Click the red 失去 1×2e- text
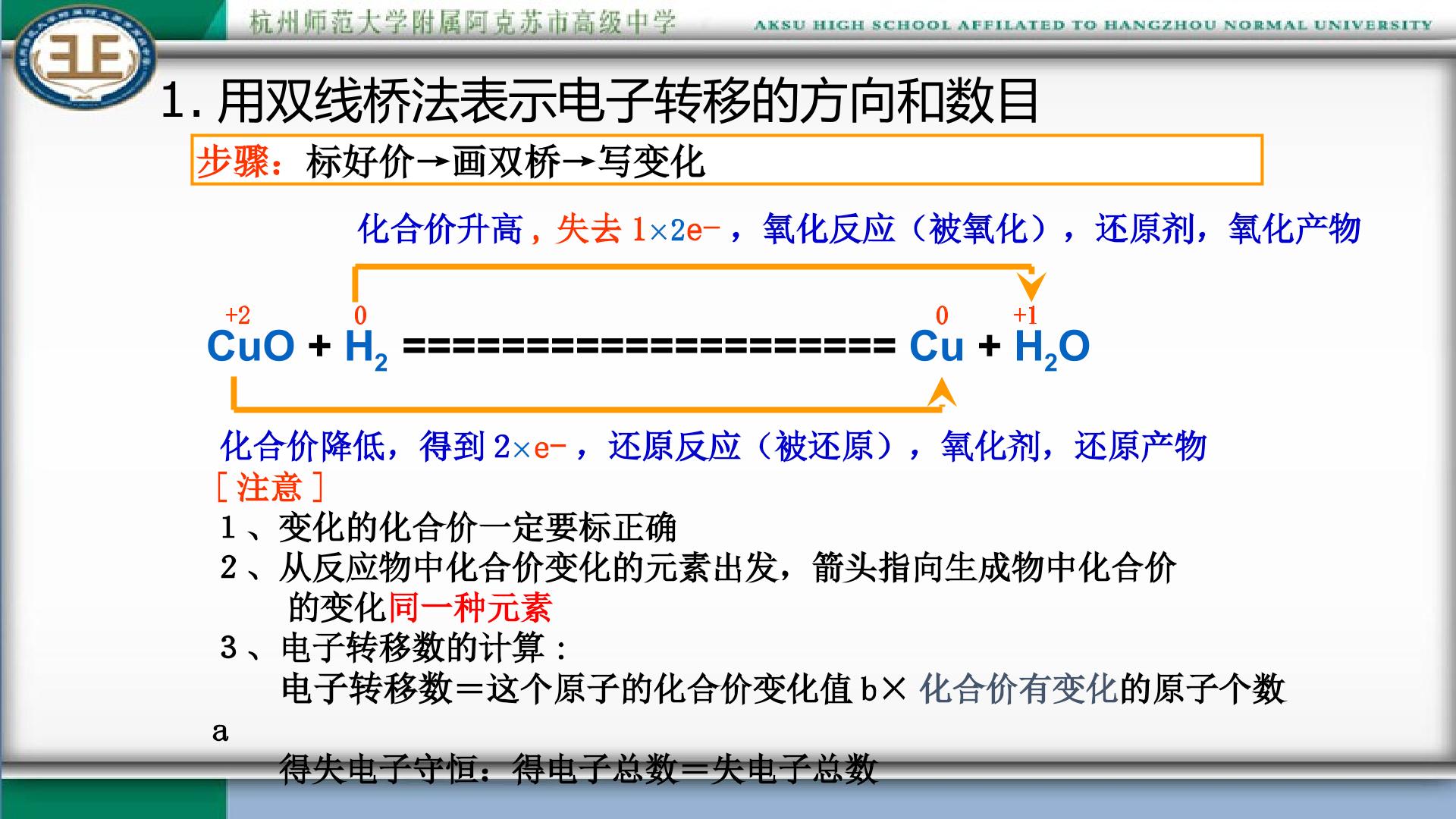This screenshot has width=1456, height=819. [x=638, y=228]
